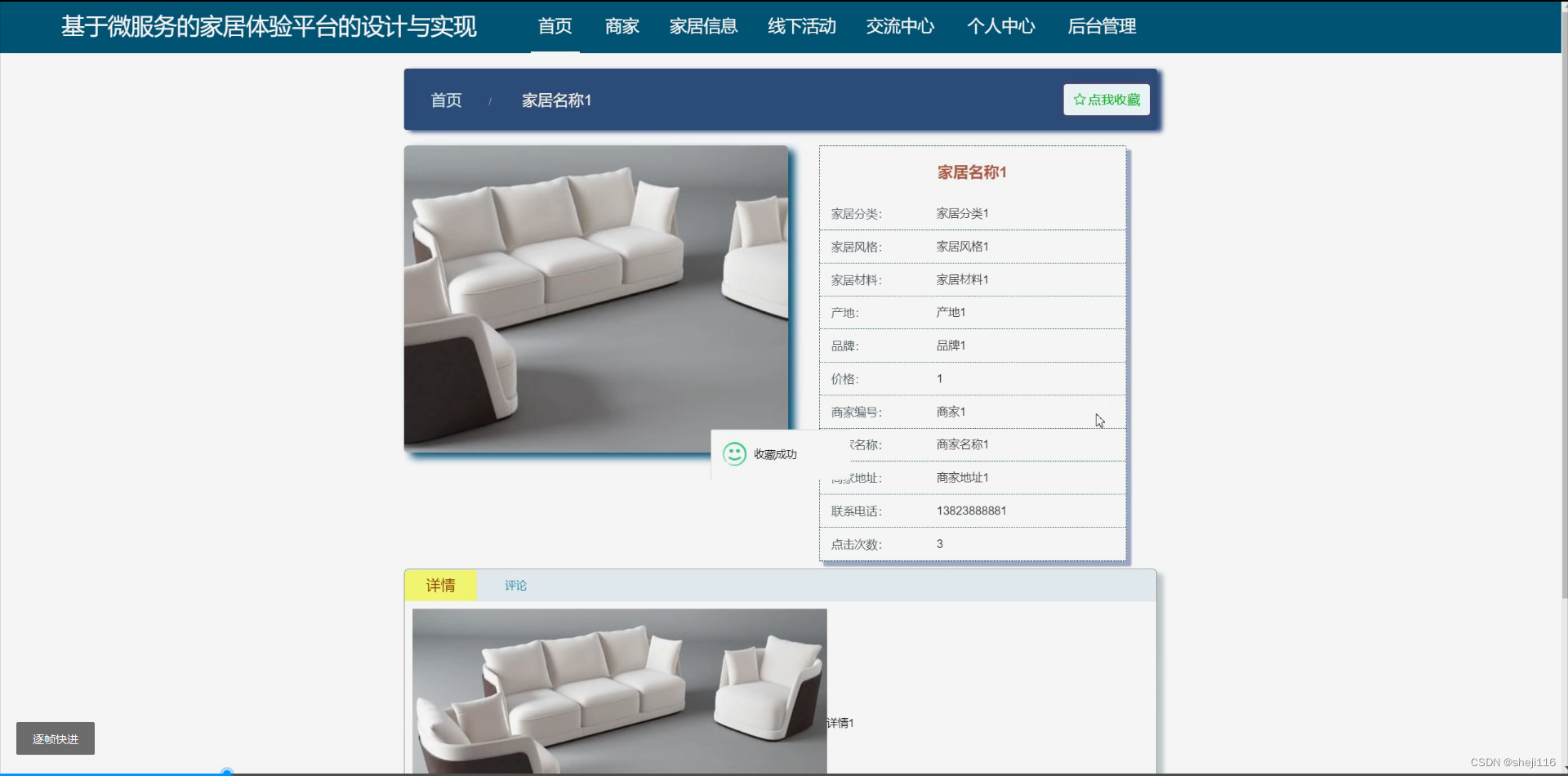The width and height of the screenshot is (1568, 776).
Task: Click the 家居名称1 breadcrumb label
Action: [x=556, y=100]
